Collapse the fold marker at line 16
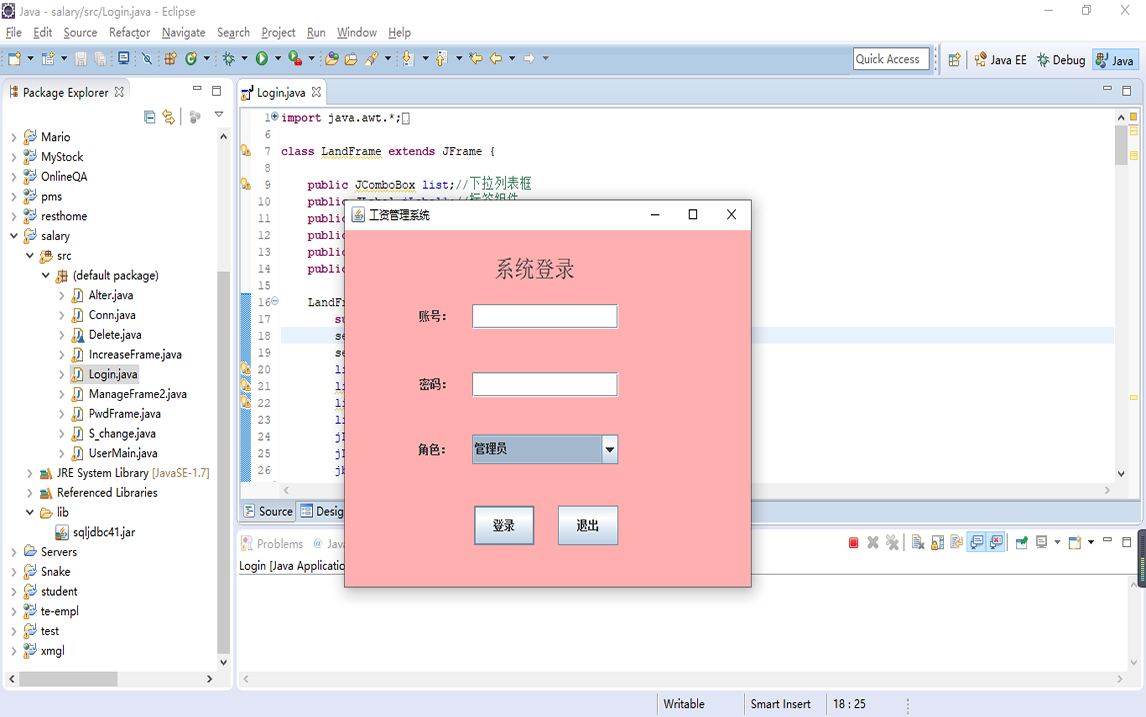The height and width of the screenshot is (717, 1146). 275,301
